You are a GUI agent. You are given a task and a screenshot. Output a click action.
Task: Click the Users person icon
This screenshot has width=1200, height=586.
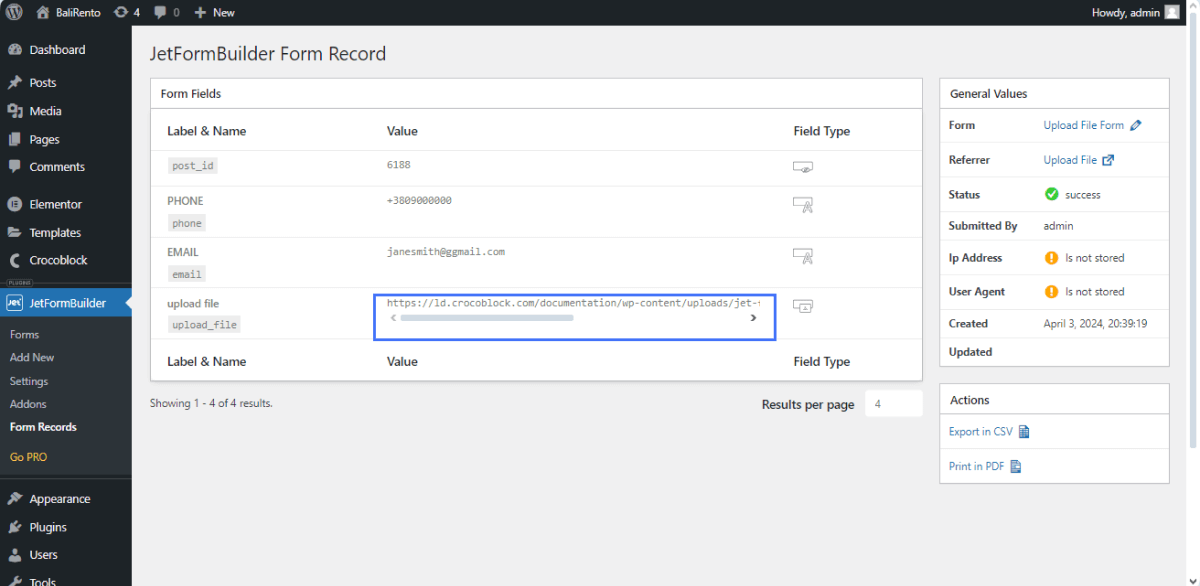pyautogui.click(x=15, y=555)
